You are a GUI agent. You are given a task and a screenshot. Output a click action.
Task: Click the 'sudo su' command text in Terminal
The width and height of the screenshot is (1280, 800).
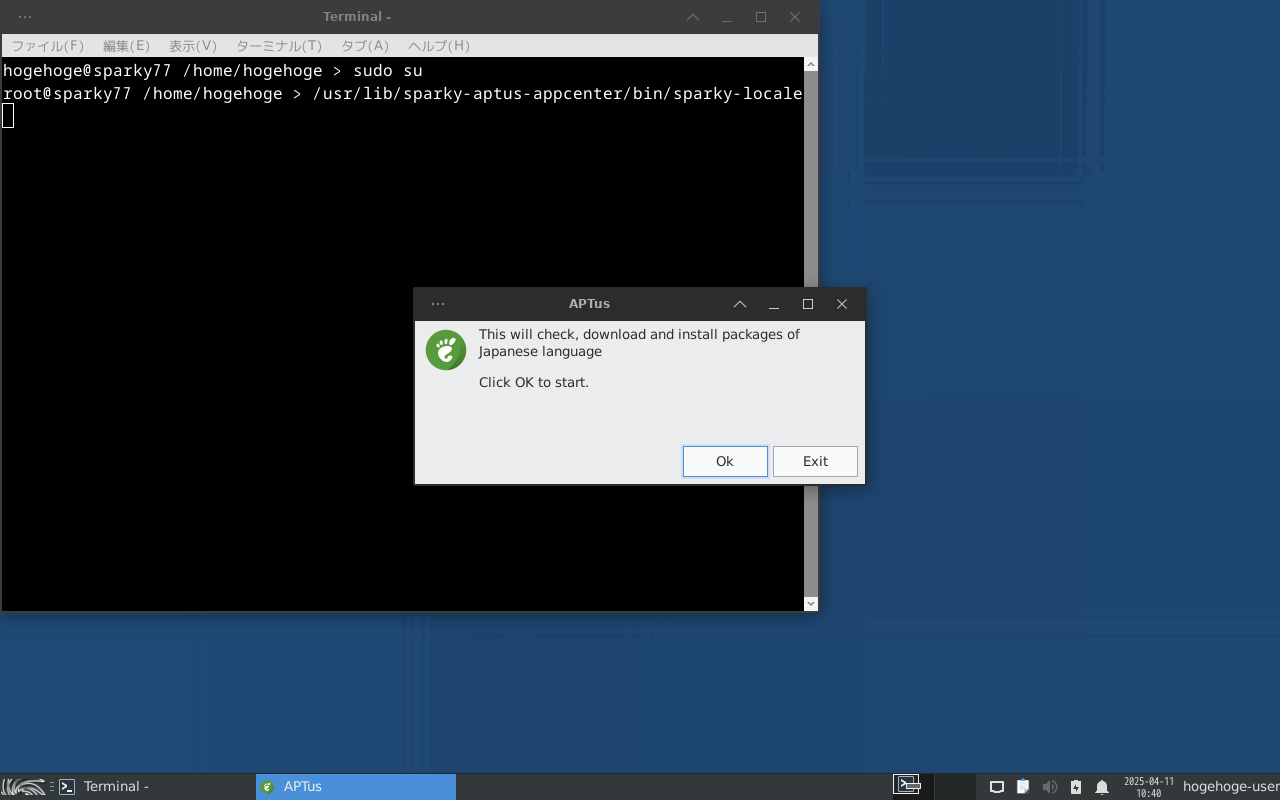point(388,71)
